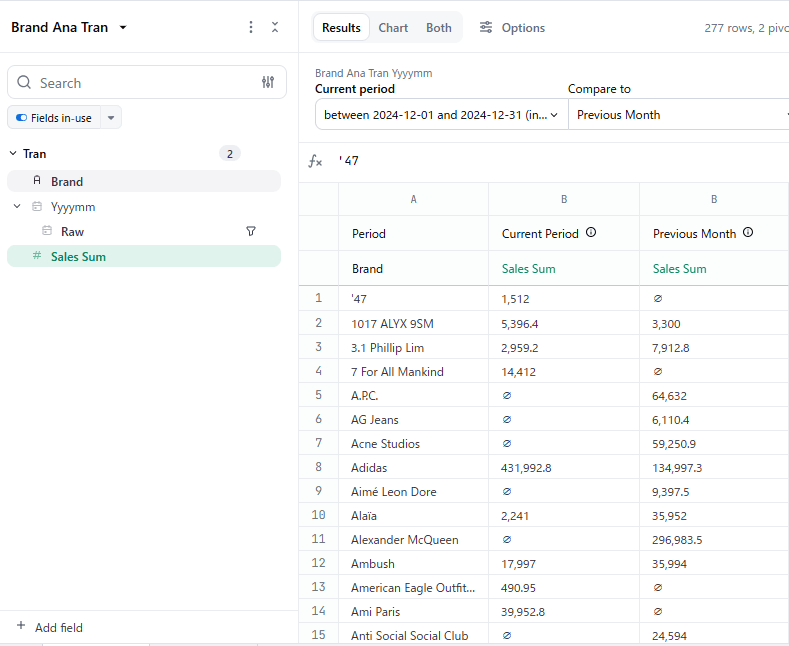Click the plus icon beside Add field

(21, 625)
